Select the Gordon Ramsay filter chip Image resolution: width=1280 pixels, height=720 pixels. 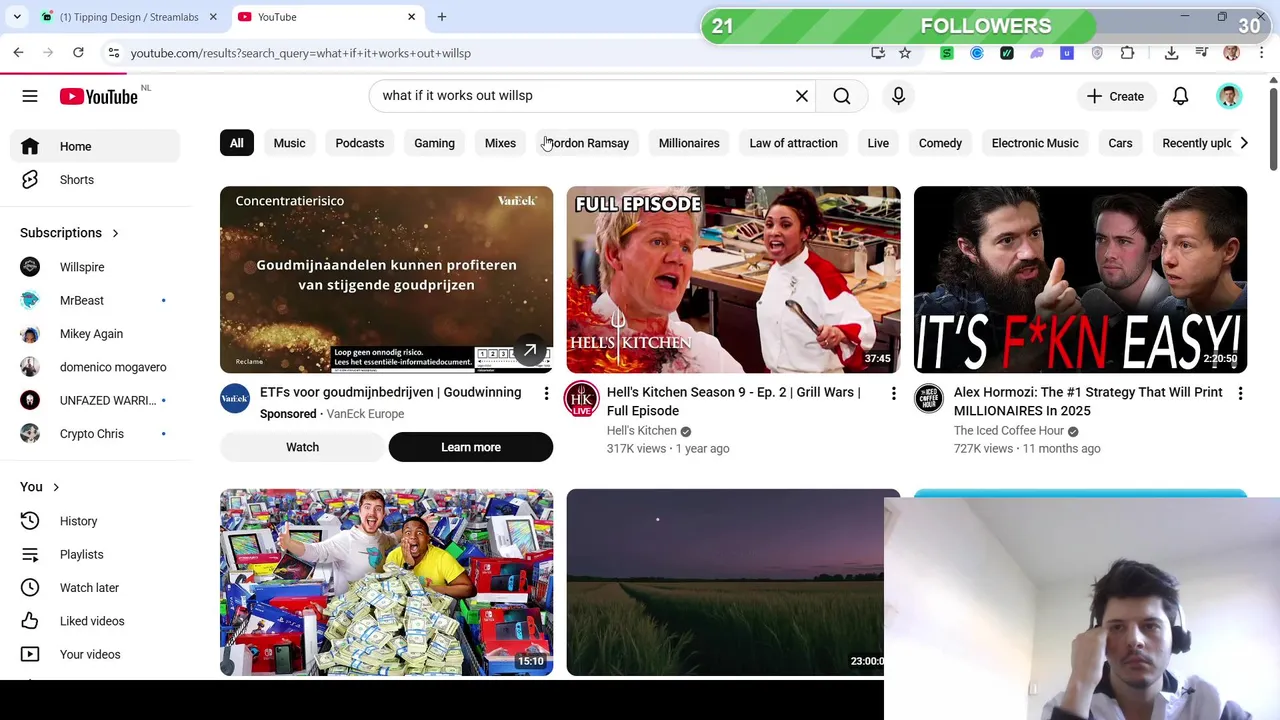(x=588, y=143)
